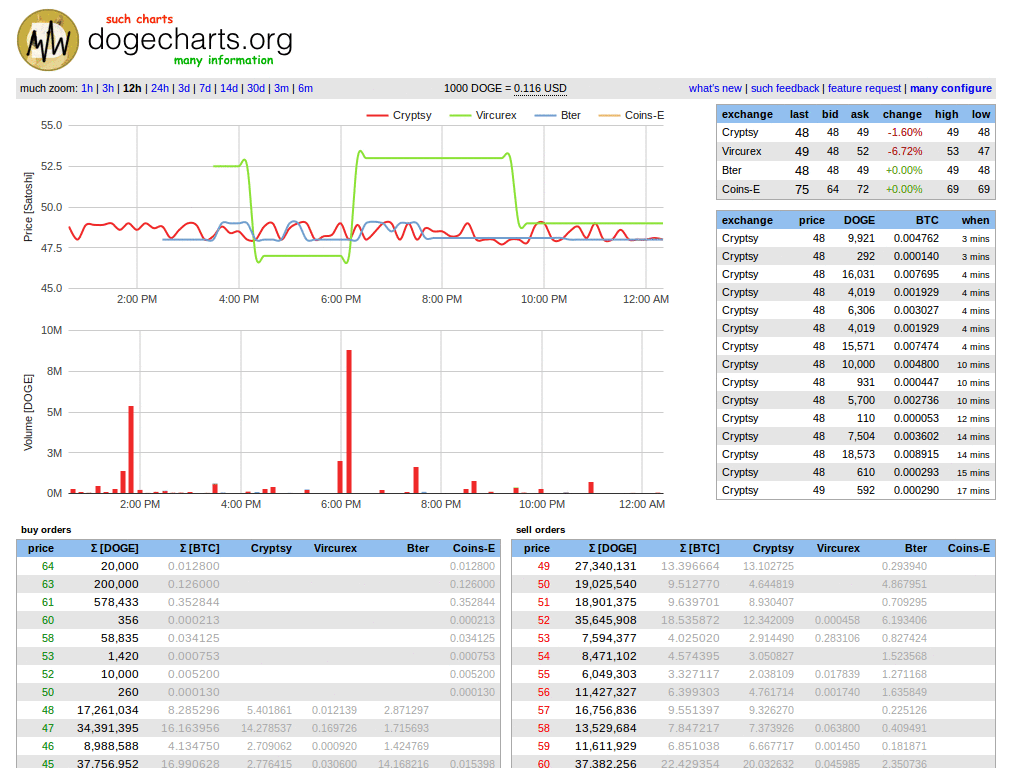Click the change column header
This screenshot has height=768, width=1024.
[x=902, y=114]
